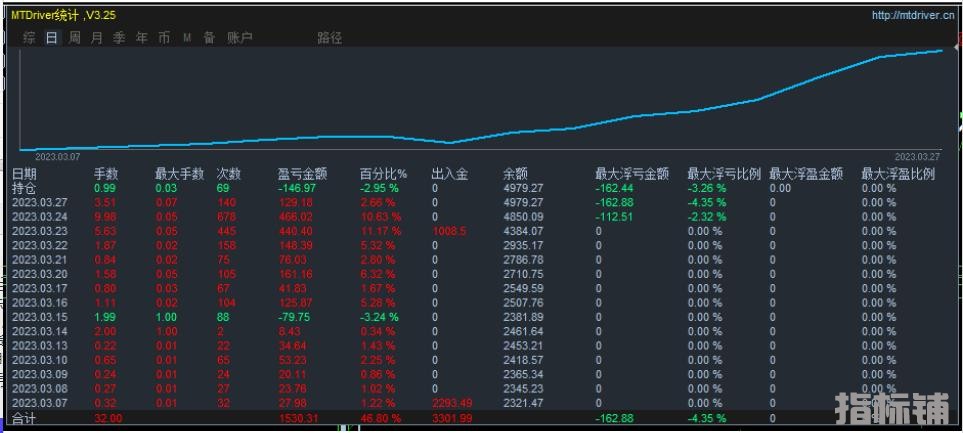
Task: Open the mtdriver.cn website link
Action: (x=913, y=15)
